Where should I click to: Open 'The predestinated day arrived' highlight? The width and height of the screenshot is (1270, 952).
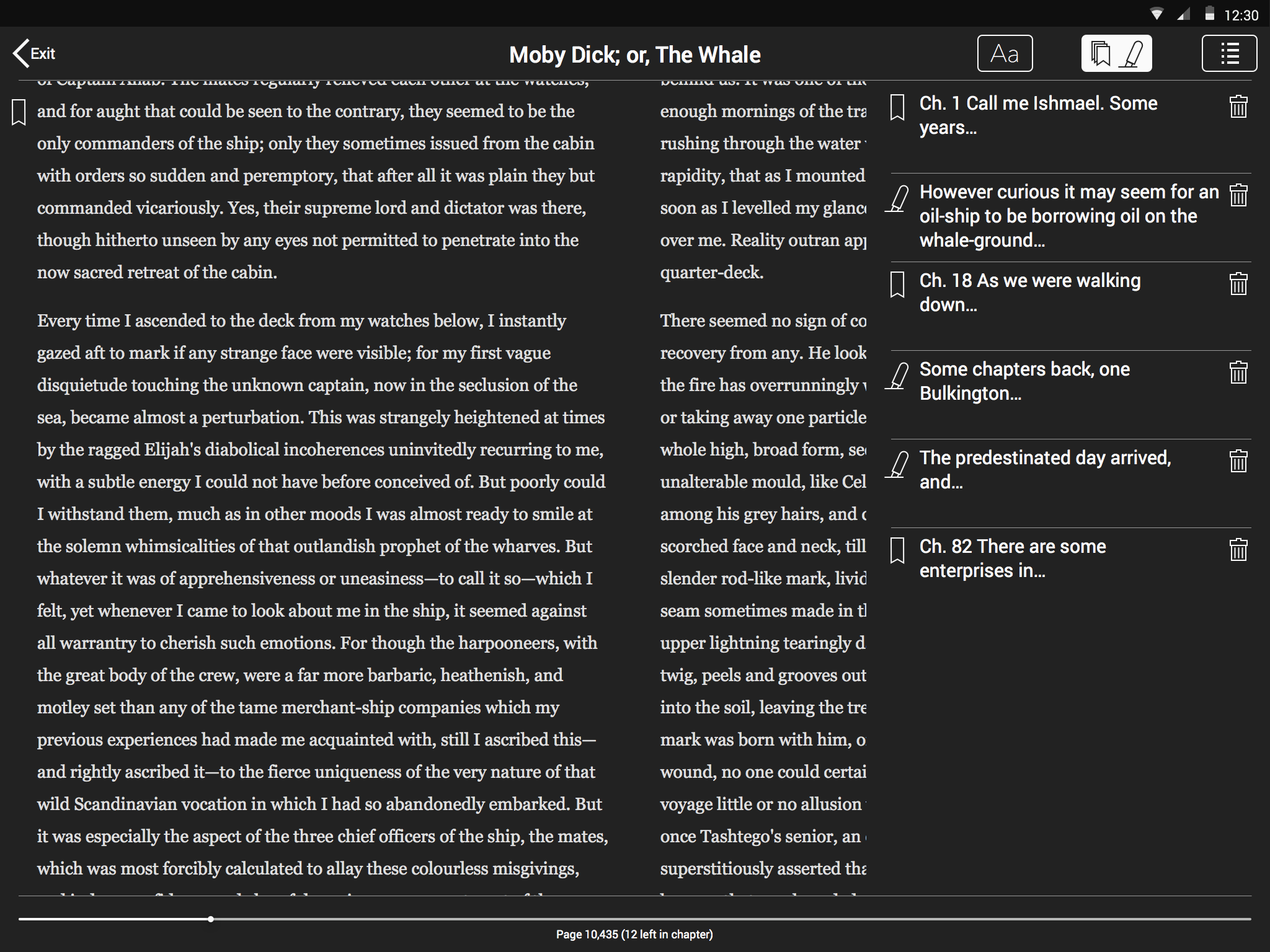(x=1044, y=470)
